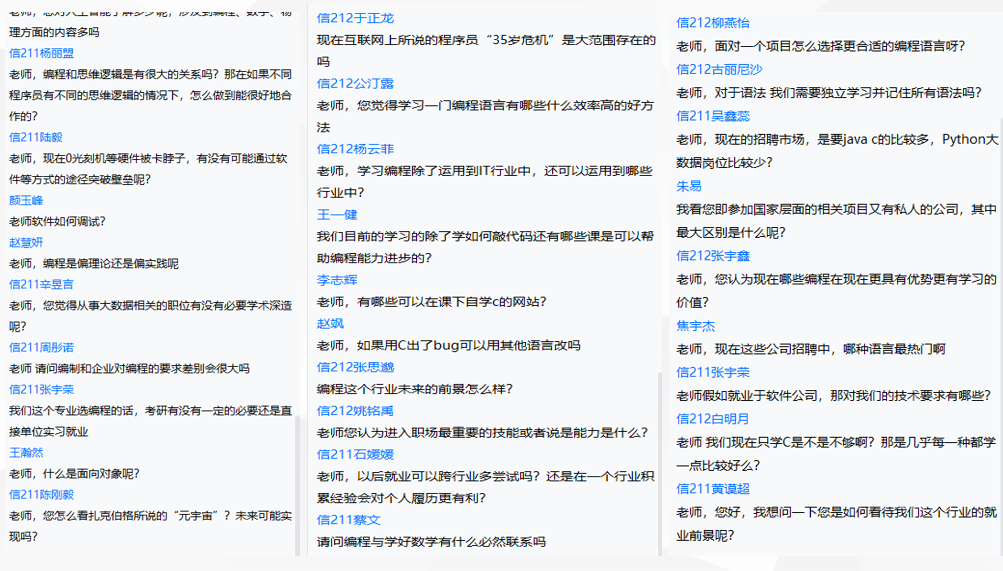Select the username 朱易

click(688, 186)
